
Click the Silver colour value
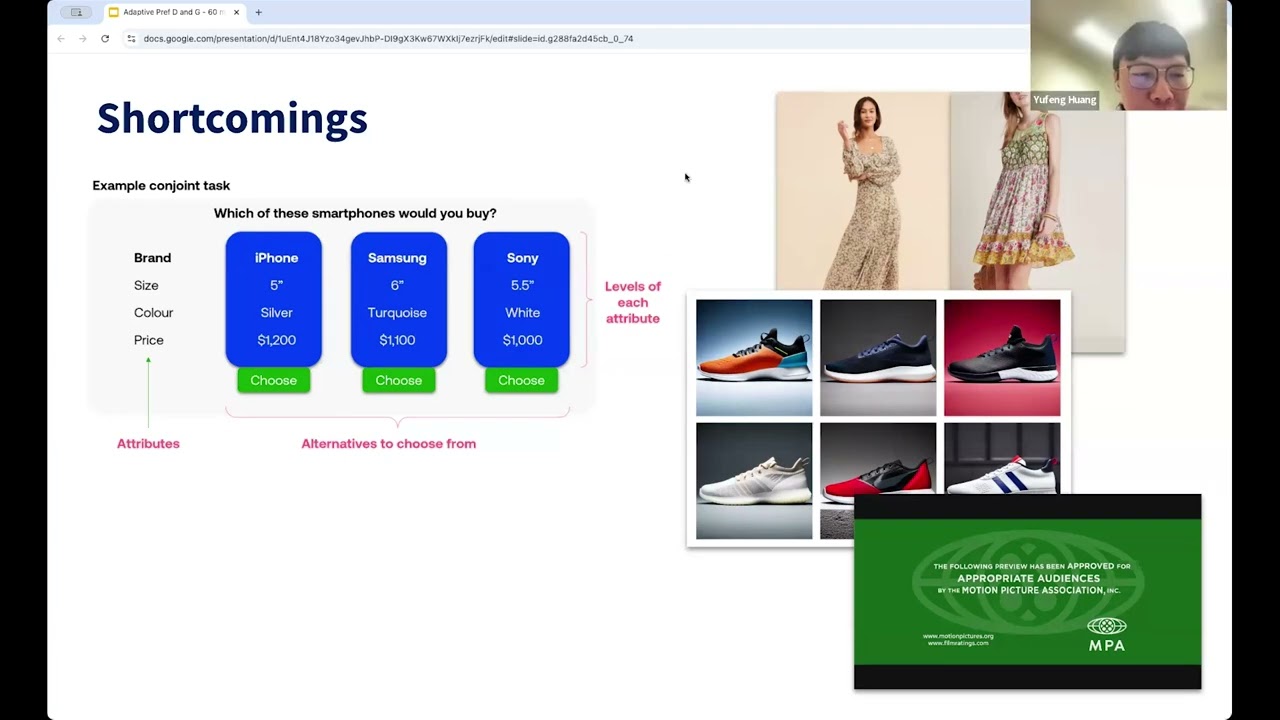tap(276, 312)
